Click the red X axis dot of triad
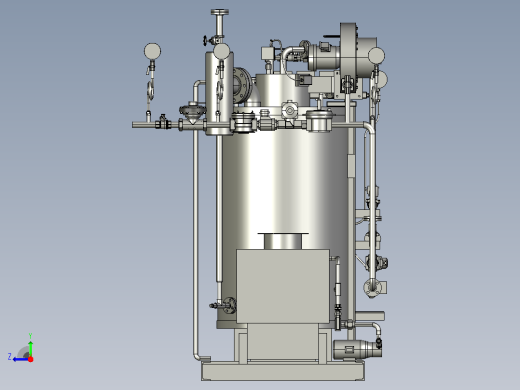 (x=31, y=359)
